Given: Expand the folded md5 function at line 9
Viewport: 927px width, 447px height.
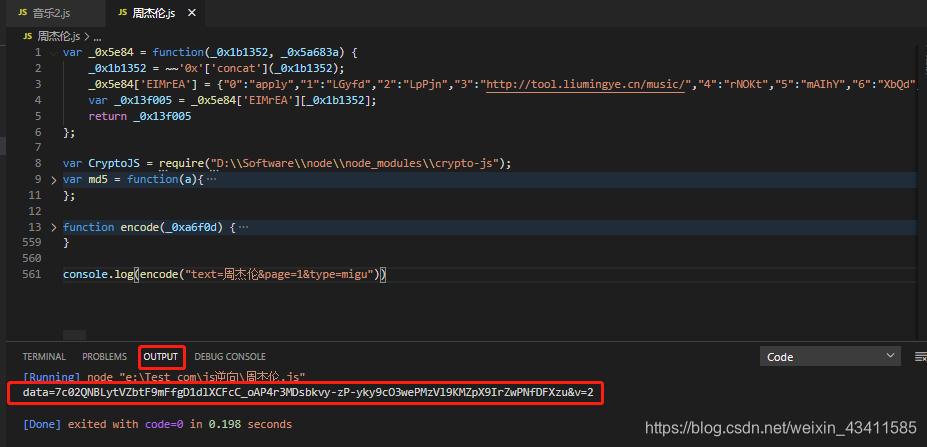Looking at the screenshot, I should pos(54,179).
